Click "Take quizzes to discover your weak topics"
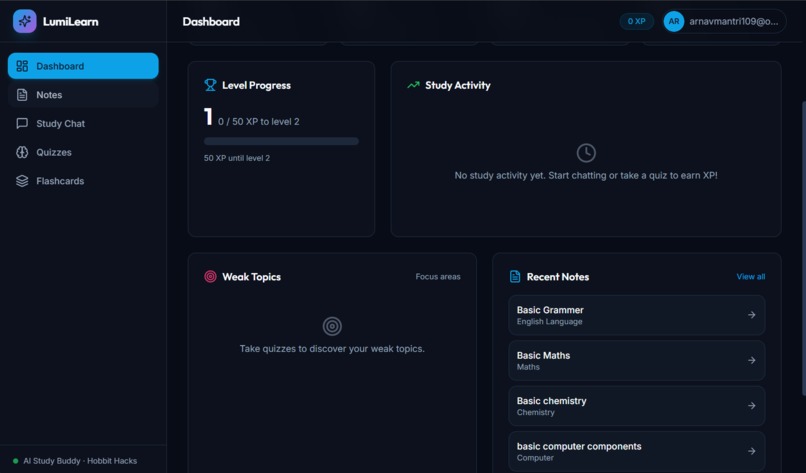806x473 pixels. point(332,349)
